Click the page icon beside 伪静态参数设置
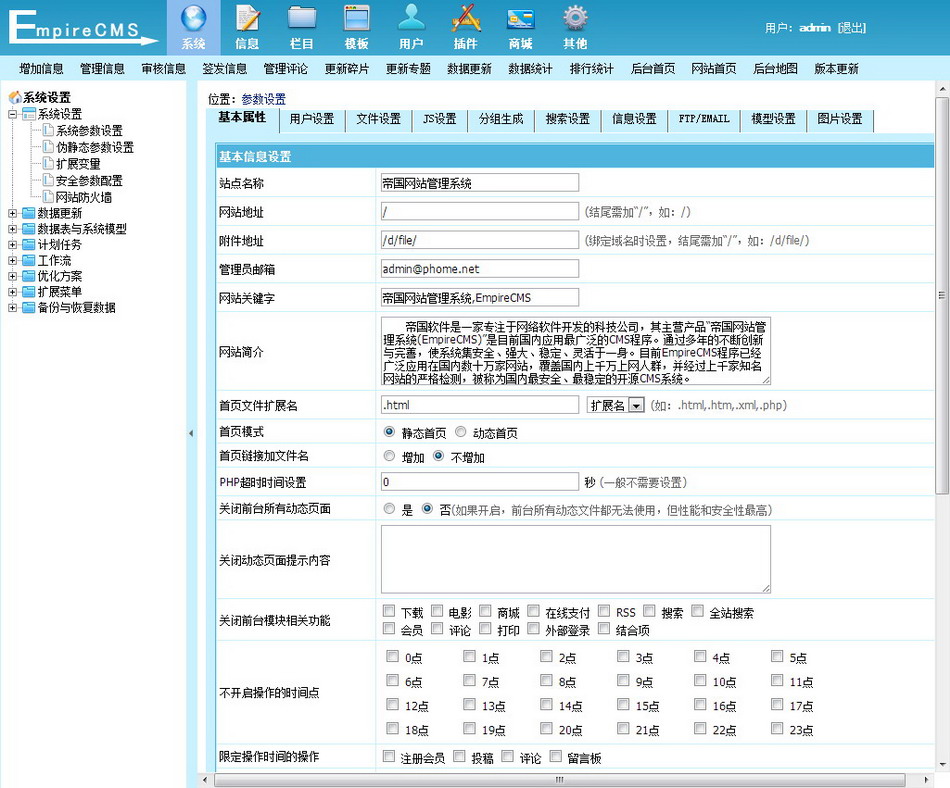Screen dimensions: 950x788 pyautogui.click(x=48, y=147)
